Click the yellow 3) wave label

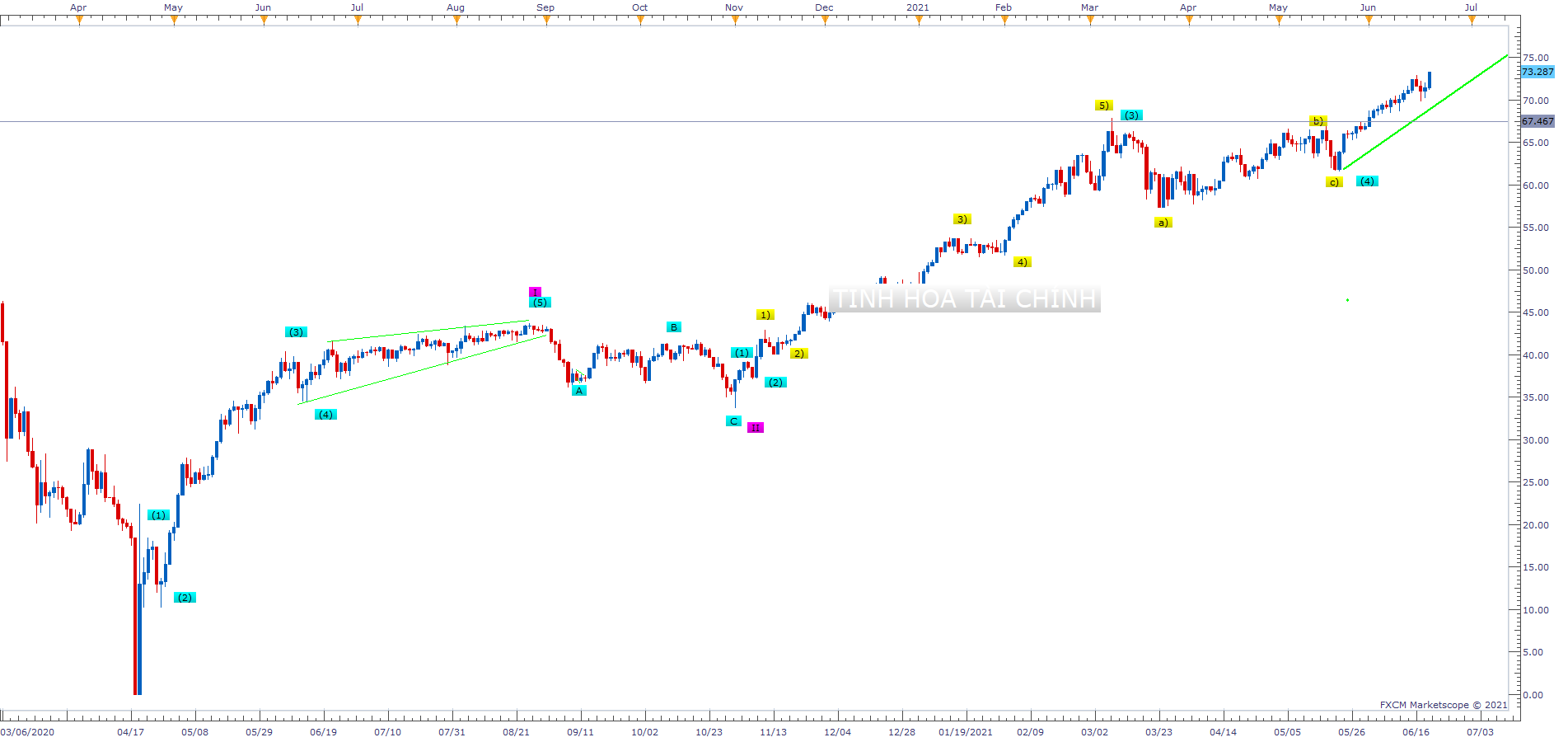[x=962, y=219]
